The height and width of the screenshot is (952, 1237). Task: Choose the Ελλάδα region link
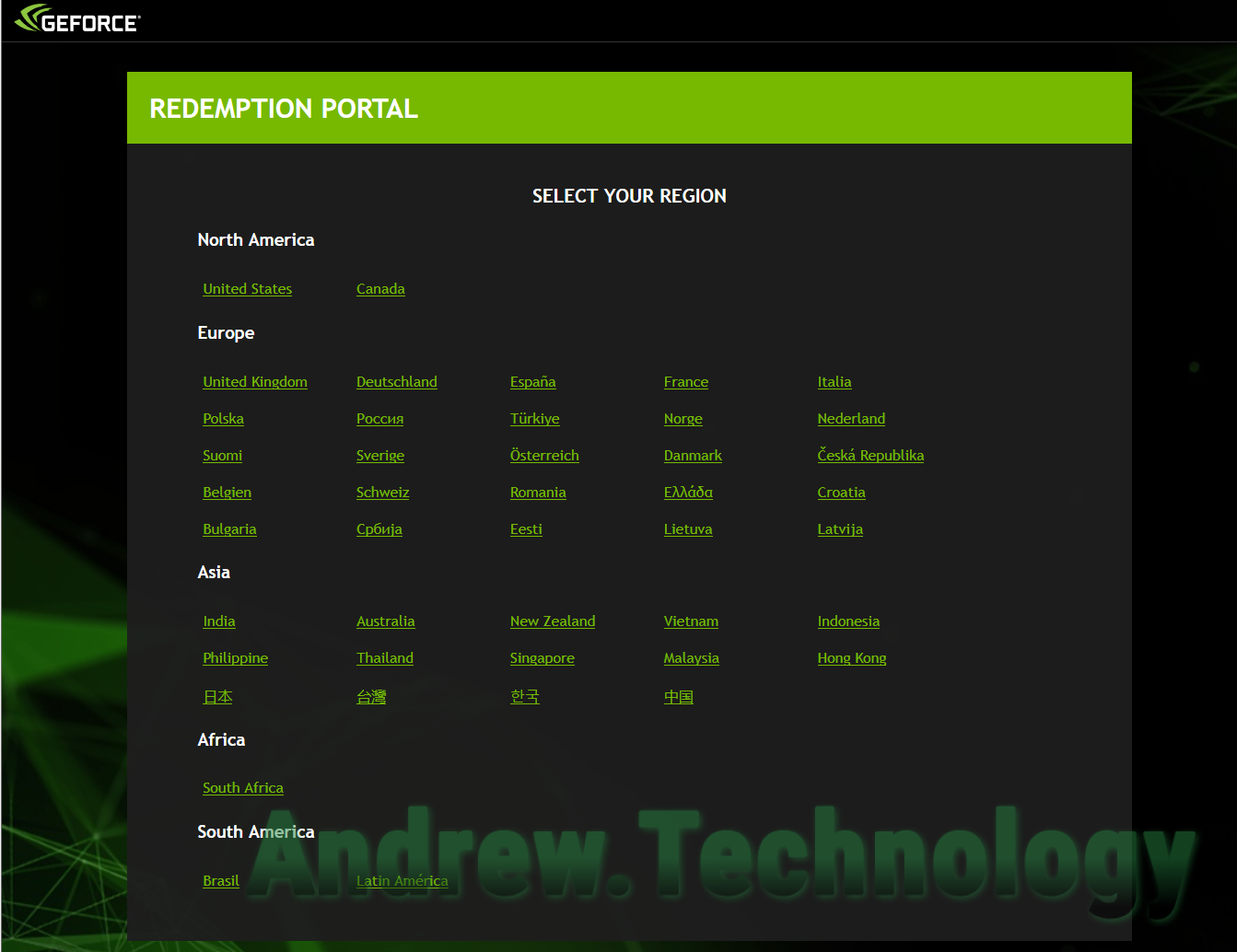[x=688, y=493]
